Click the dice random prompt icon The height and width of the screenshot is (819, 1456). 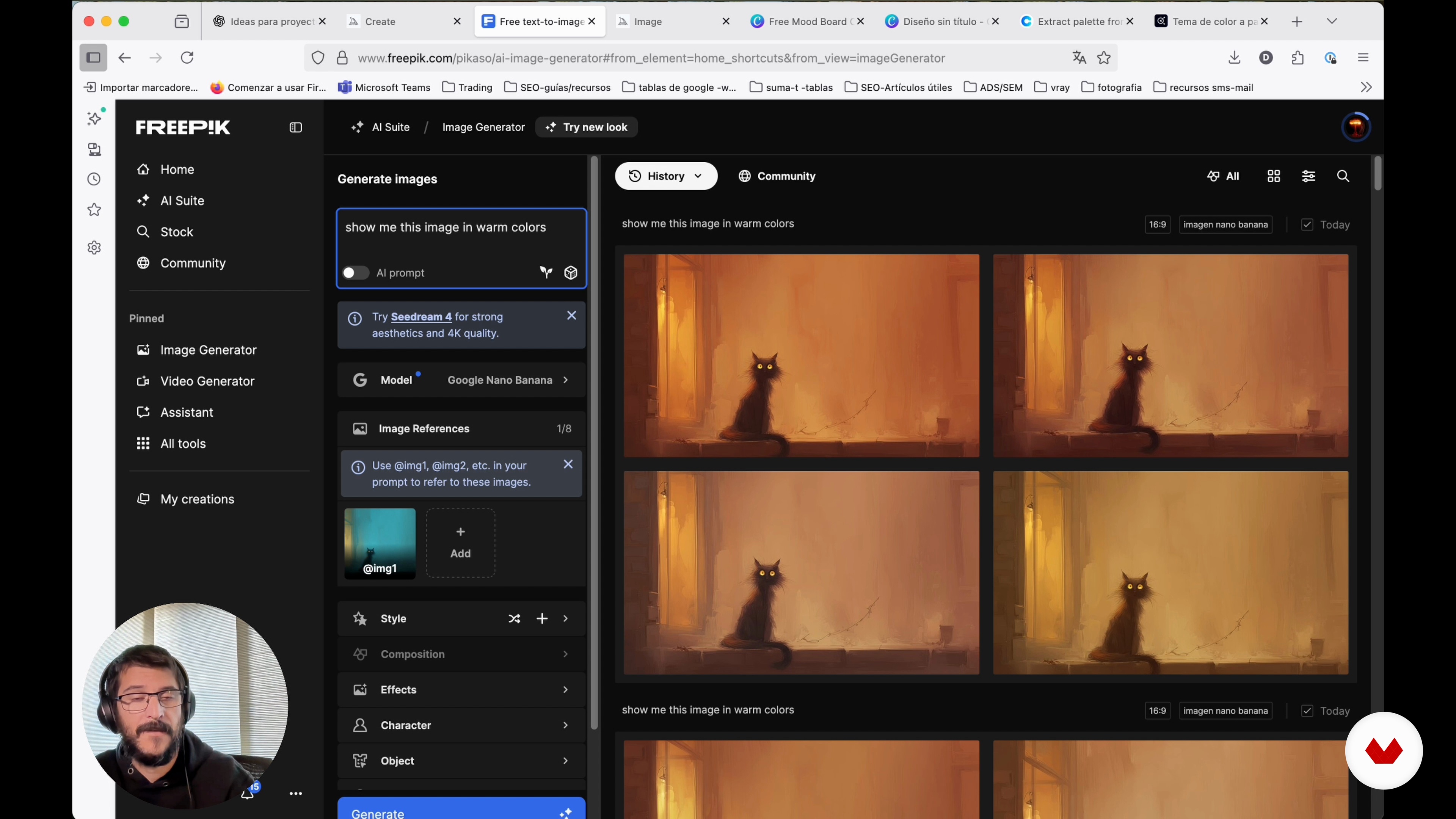pos(571,273)
